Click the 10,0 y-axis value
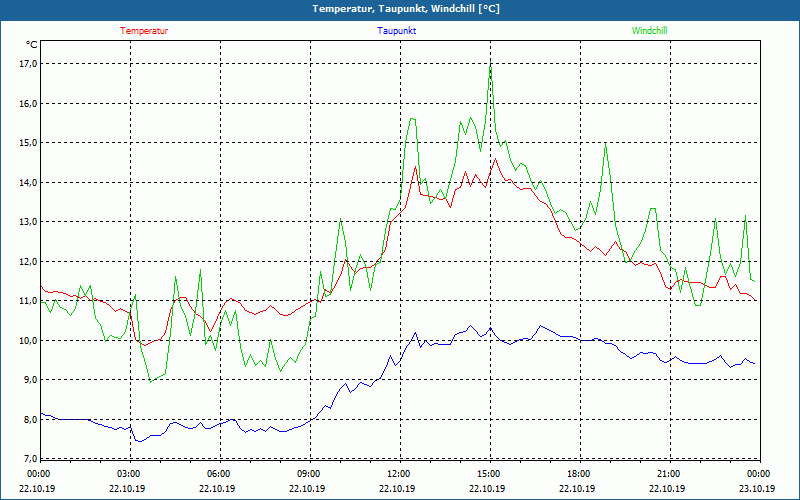Image resolution: width=800 pixels, height=500 pixels. (x=28, y=341)
